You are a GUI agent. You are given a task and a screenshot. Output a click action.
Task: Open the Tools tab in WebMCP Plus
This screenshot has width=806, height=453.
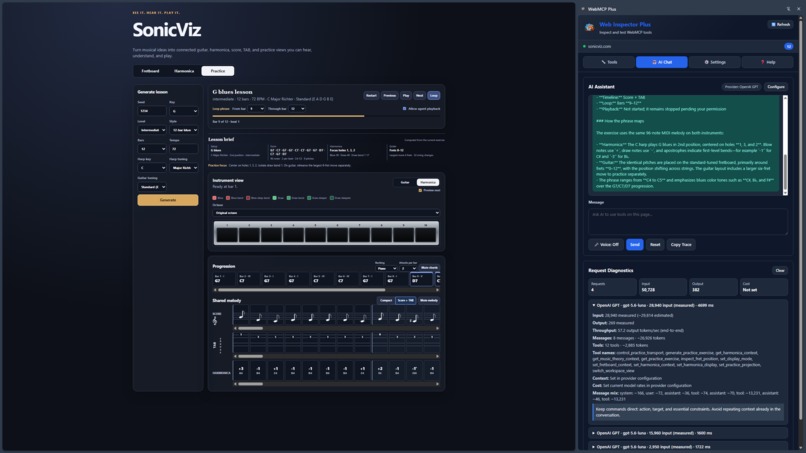click(x=609, y=62)
